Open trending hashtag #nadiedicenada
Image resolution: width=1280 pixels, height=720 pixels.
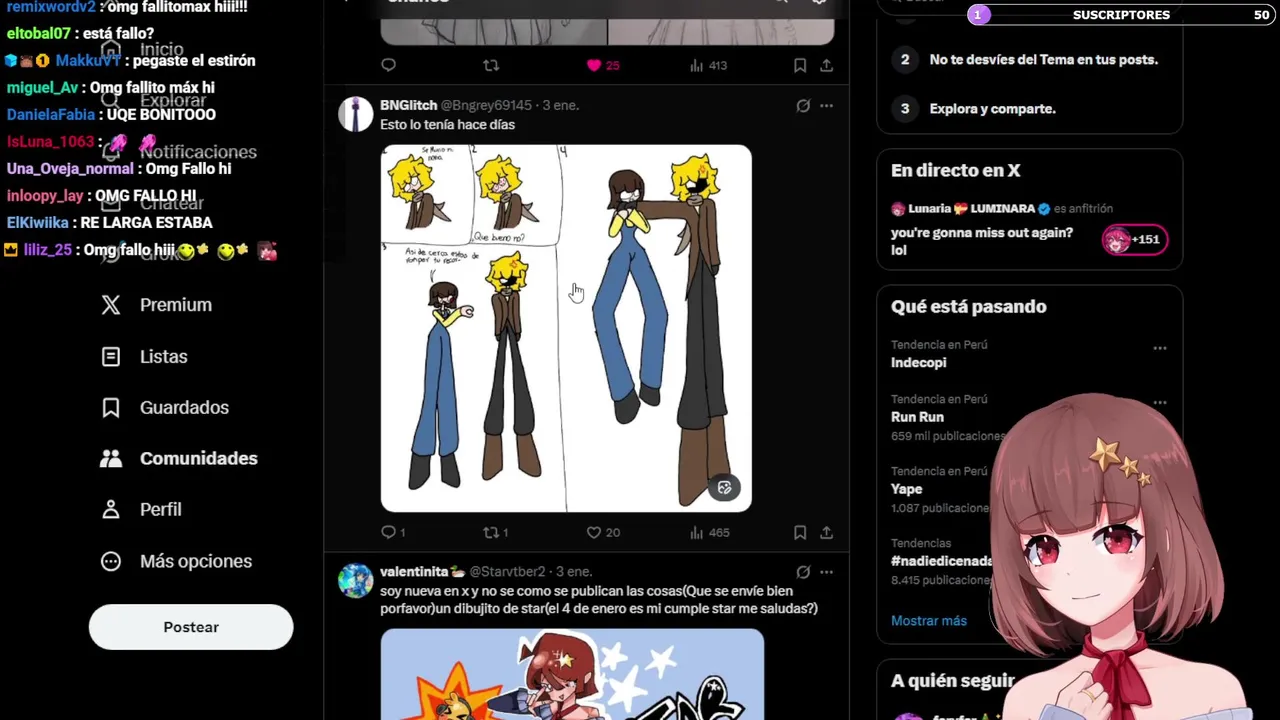pyautogui.click(x=942, y=561)
